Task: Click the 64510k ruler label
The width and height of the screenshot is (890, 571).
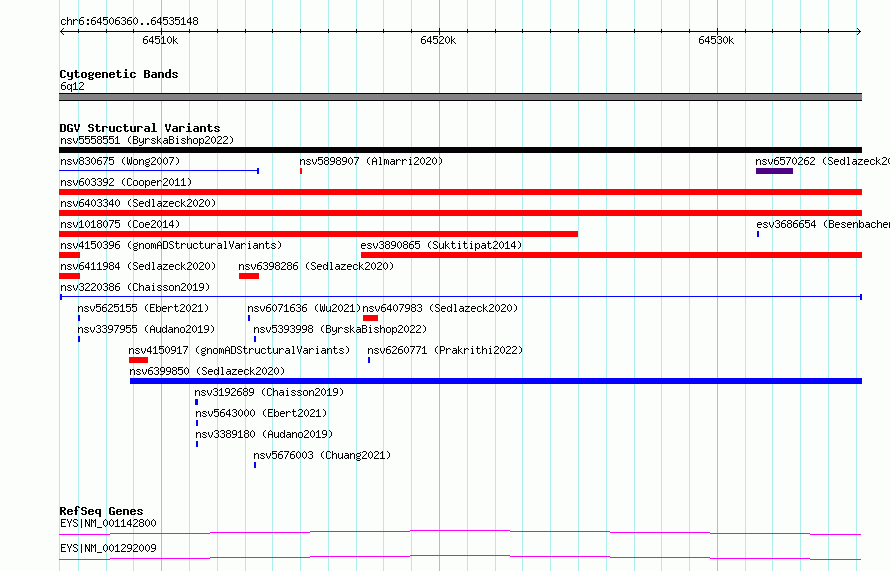Action: 160,40
